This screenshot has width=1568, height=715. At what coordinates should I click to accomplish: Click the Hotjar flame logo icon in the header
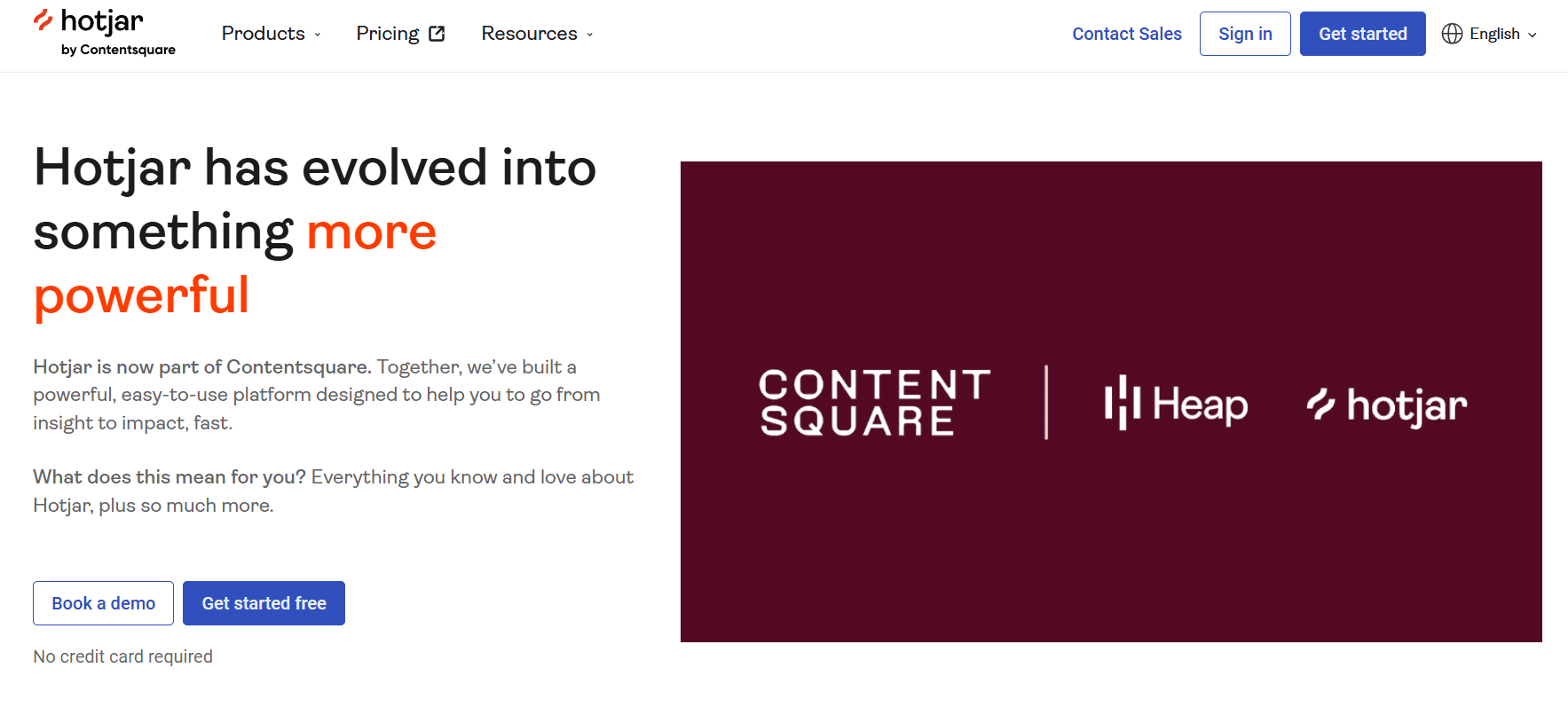(x=43, y=20)
